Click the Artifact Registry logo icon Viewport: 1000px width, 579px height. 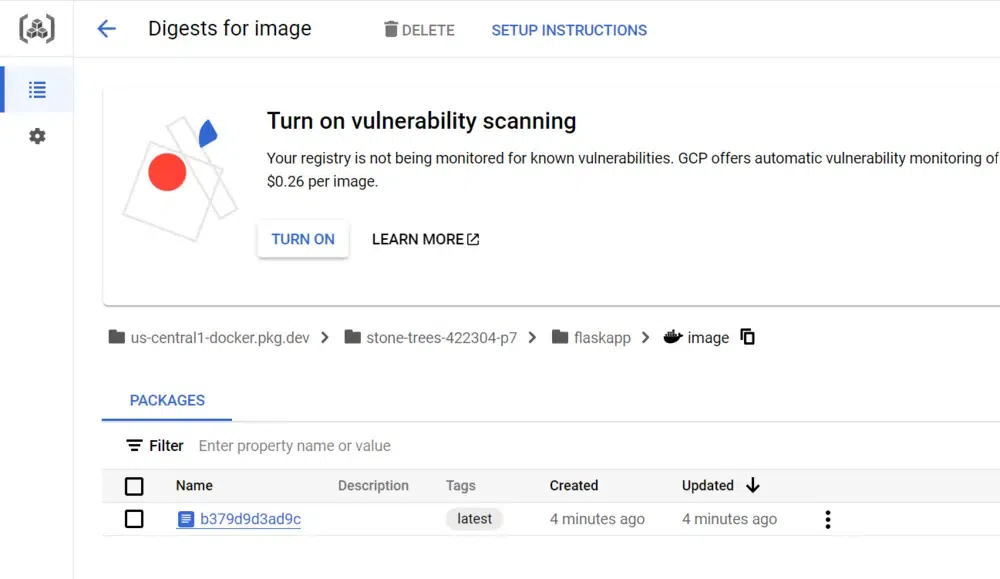[x=37, y=29]
